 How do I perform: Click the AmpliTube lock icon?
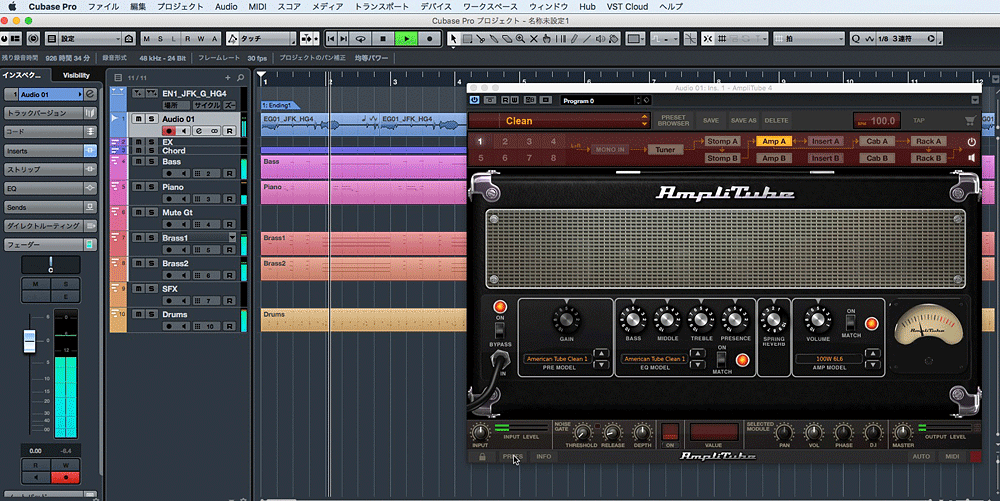click(x=482, y=456)
